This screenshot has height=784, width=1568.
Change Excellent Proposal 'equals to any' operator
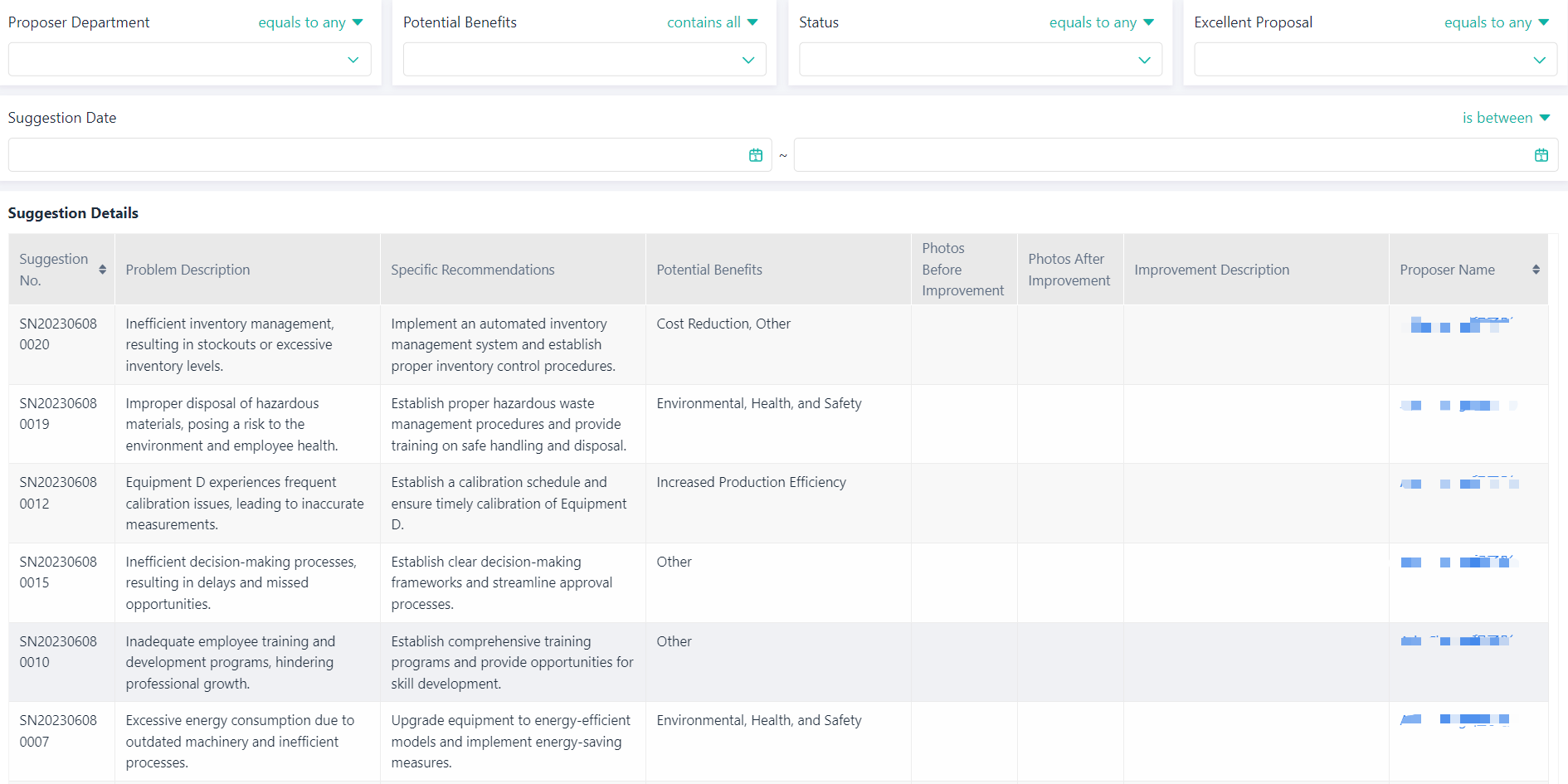[x=1496, y=22]
